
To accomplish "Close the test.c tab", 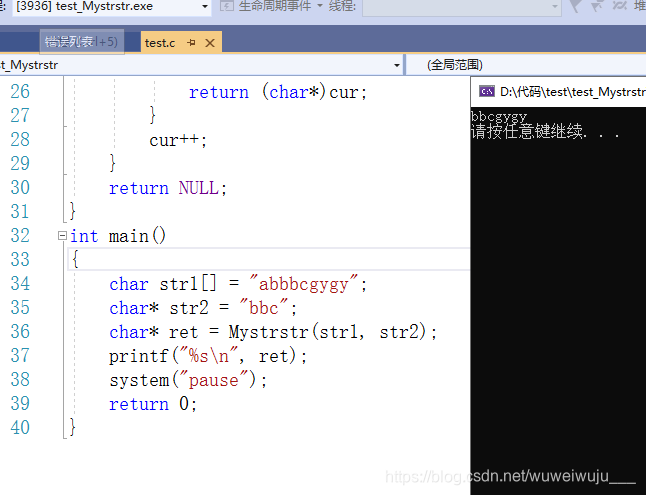I will pos(210,43).
